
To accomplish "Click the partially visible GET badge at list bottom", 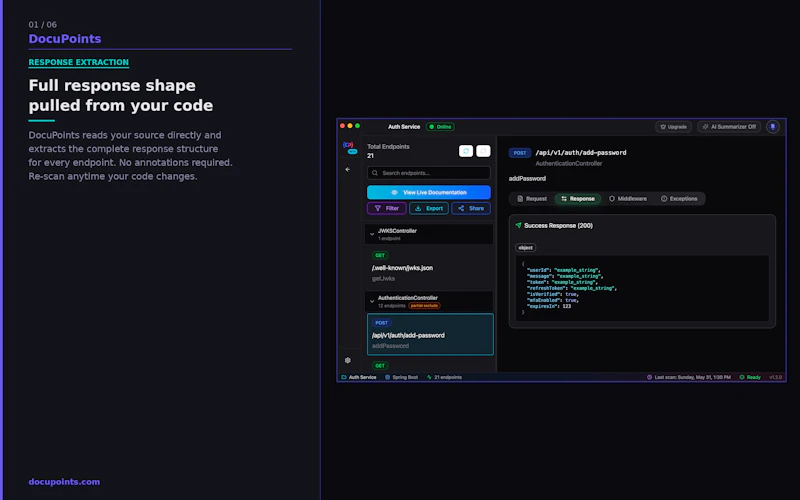I will click(380, 366).
